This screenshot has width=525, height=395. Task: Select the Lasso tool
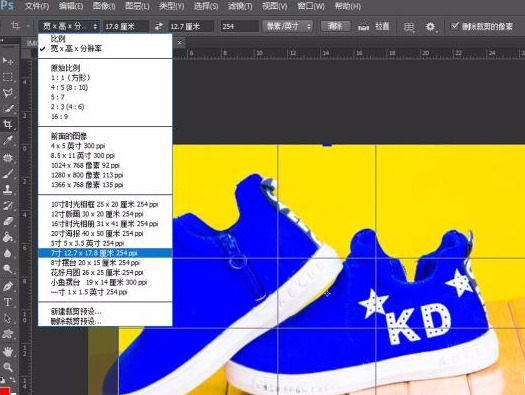(x=8, y=93)
